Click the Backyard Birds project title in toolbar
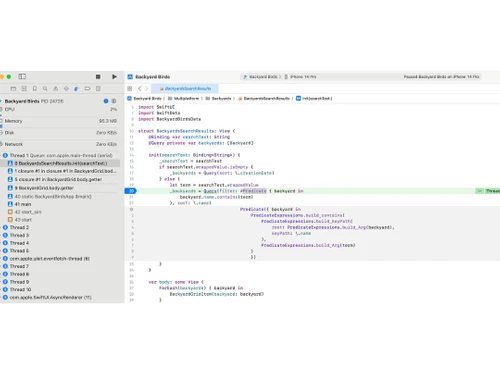The height and width of the screenshot is (375, 500). (152, 77)
